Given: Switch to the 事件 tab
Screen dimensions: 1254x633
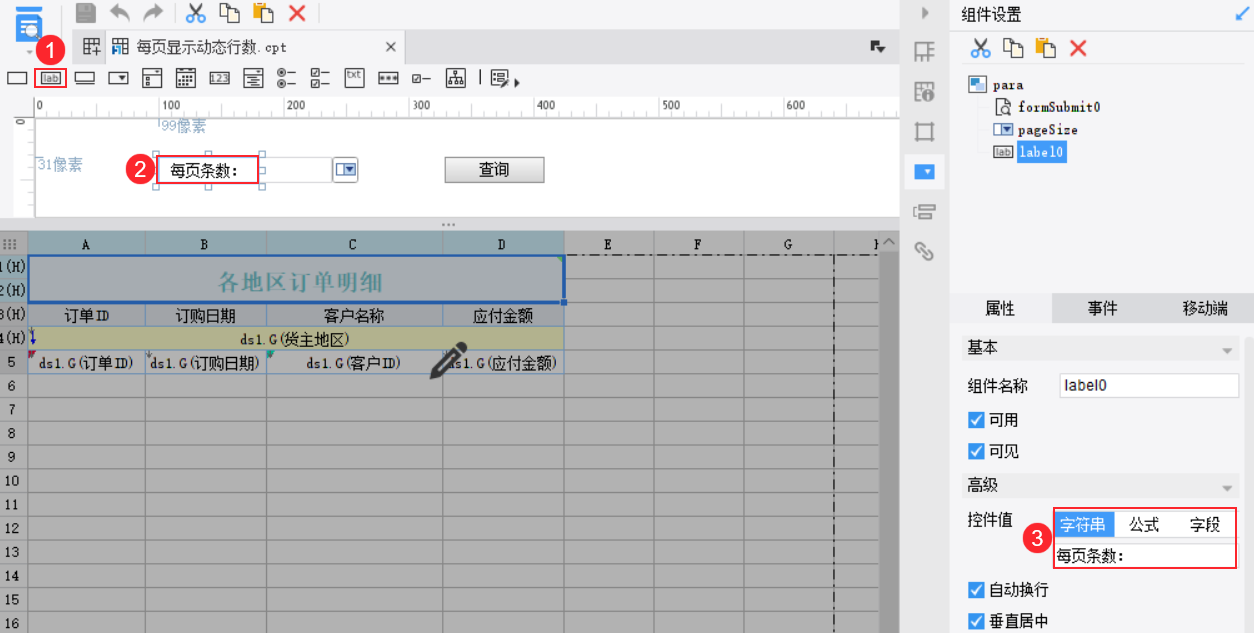Looking at the screenshot, I should [1102, 308].
